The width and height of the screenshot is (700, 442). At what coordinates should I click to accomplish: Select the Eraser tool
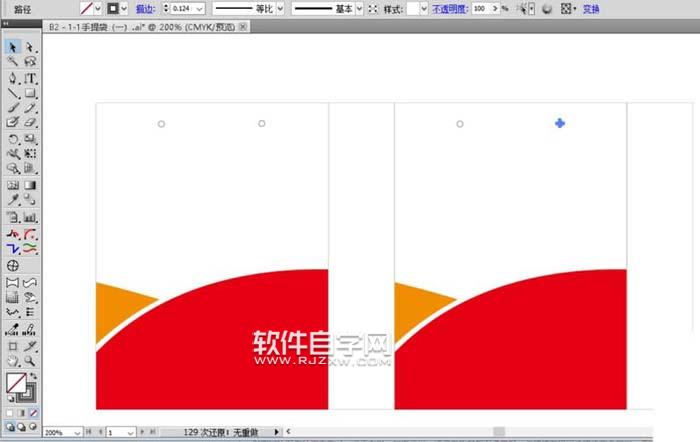tap(30, 122)
